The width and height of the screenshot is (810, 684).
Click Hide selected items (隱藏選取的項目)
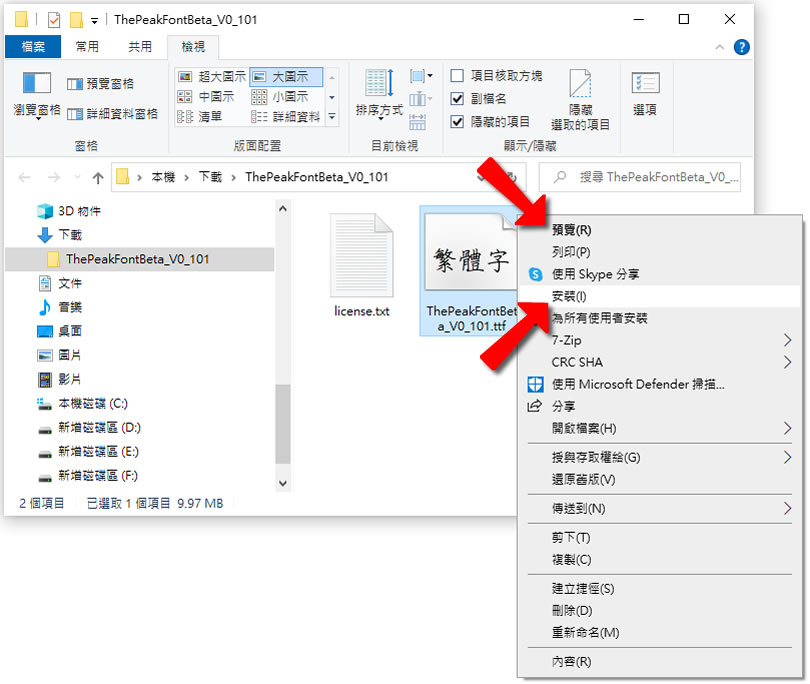click(580, 100)
